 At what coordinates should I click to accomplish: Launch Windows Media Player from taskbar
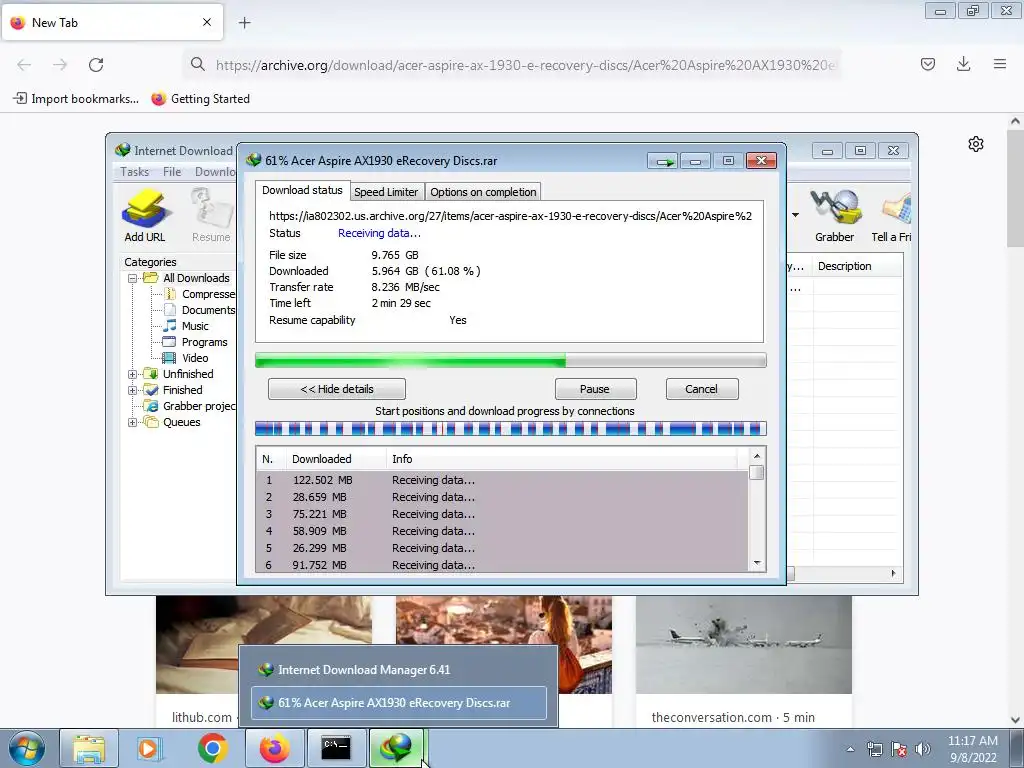click(x=150, y=748)
